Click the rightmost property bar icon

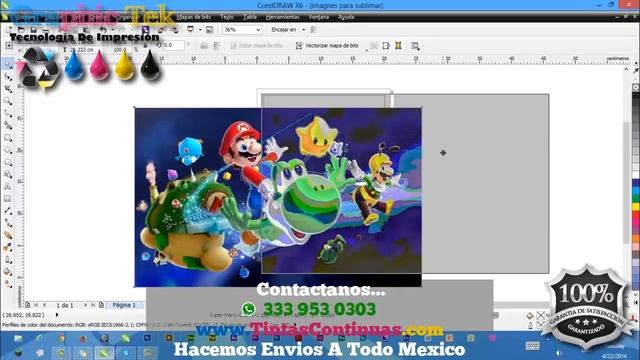pos(415,46)
